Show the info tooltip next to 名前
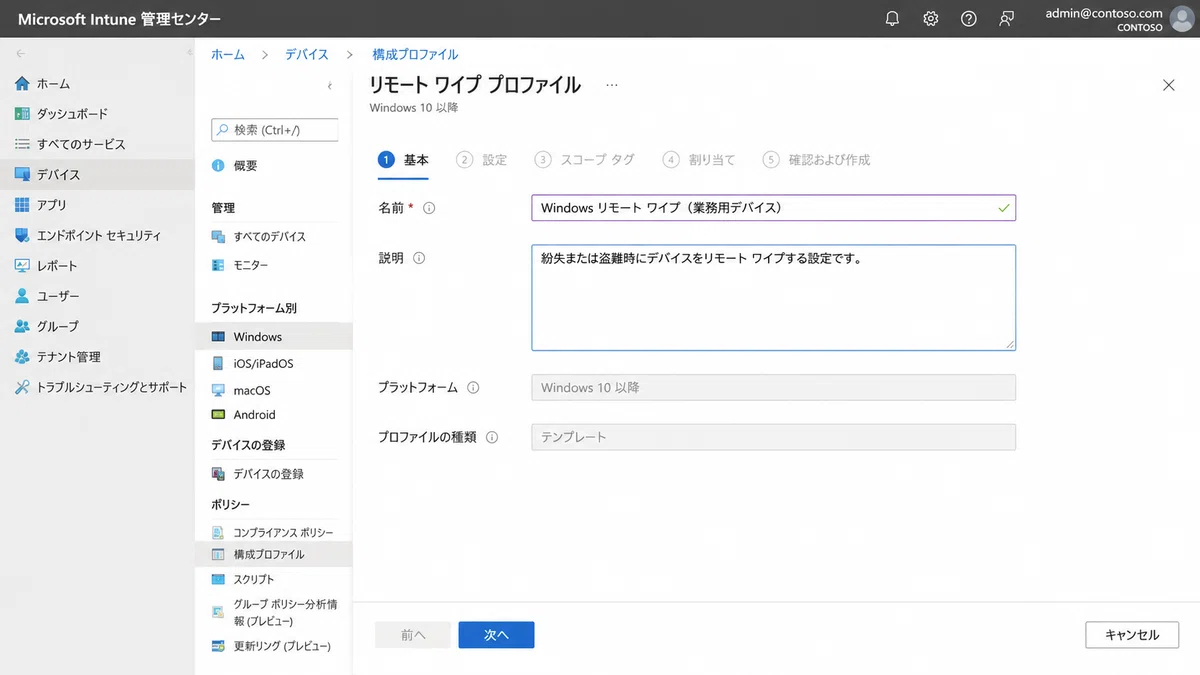This screenshot has height=675, width=1200. click(x=429, y=209)
